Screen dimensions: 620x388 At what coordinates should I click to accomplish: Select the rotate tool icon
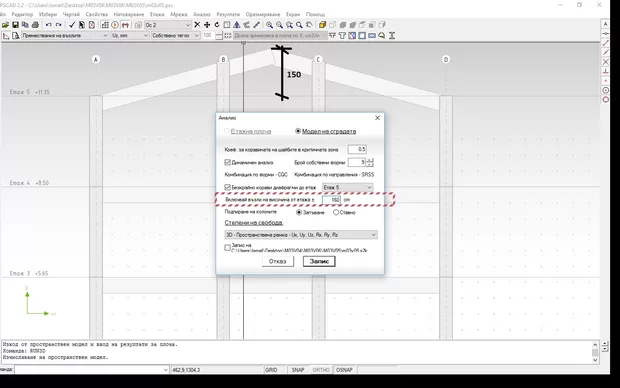217,25
